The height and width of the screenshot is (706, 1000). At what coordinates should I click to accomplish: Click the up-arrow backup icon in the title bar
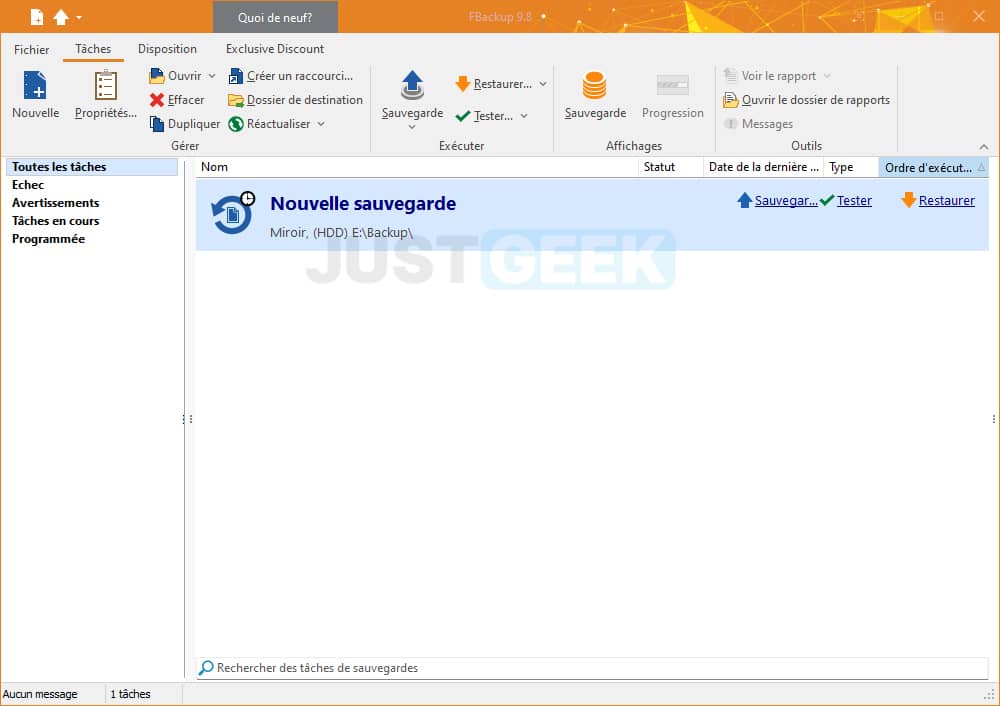click(61, 17)
